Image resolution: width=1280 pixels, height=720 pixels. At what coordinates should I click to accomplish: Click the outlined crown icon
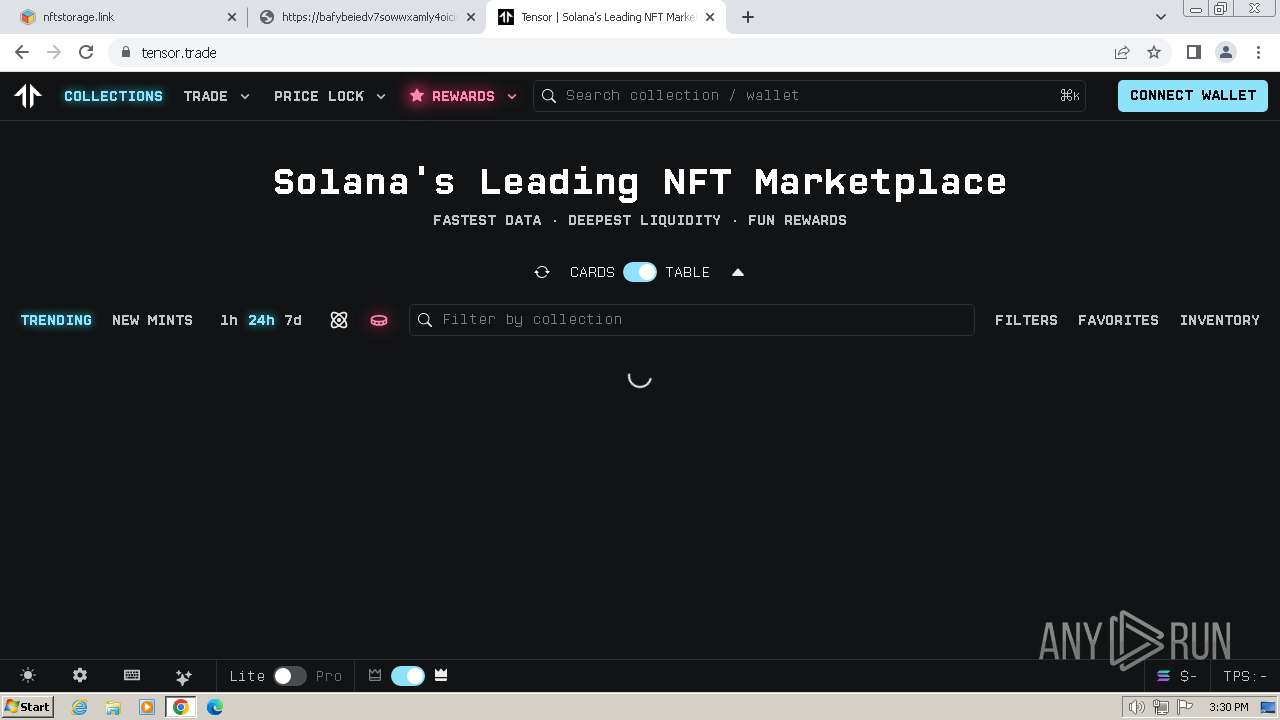375,676
